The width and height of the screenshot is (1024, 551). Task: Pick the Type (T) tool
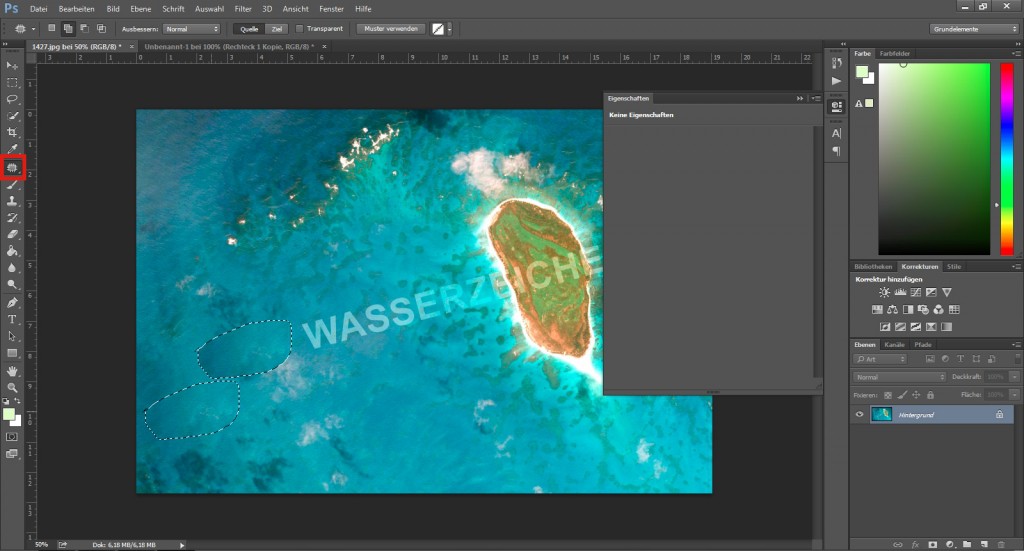(13, 319)
